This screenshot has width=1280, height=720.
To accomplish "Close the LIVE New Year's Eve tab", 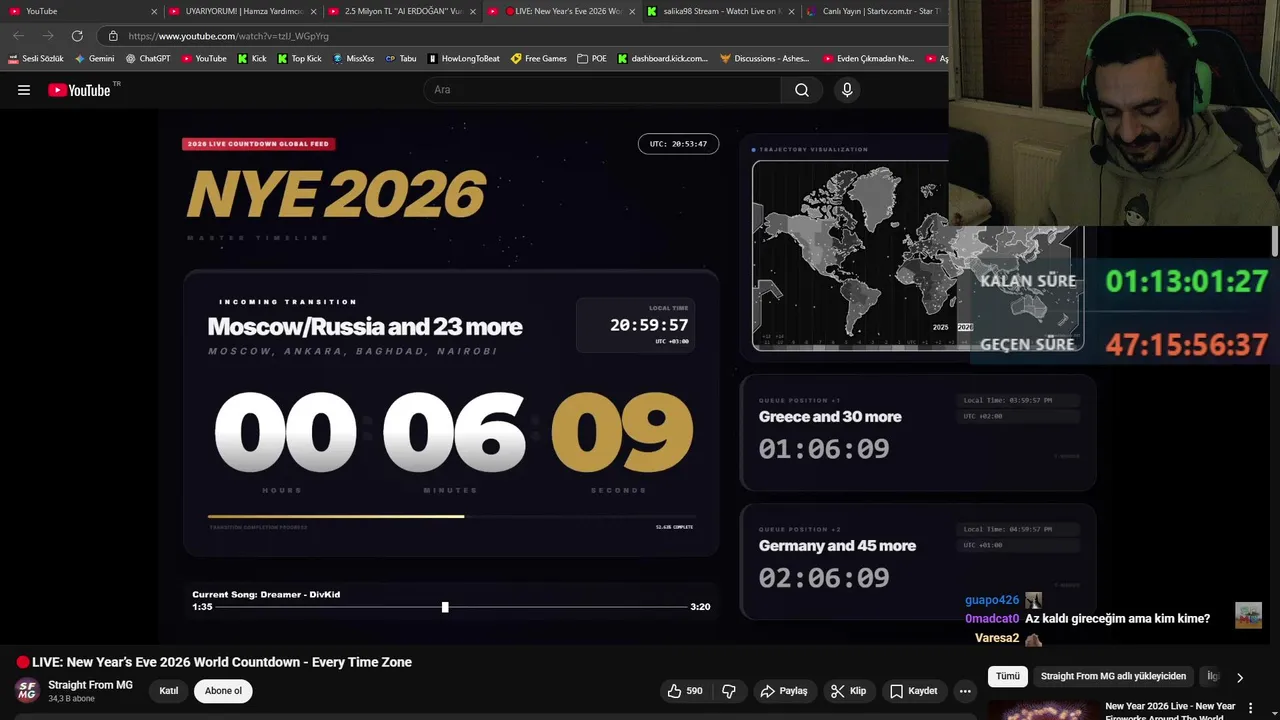I will pyautogui.click(x=632, y=12).
